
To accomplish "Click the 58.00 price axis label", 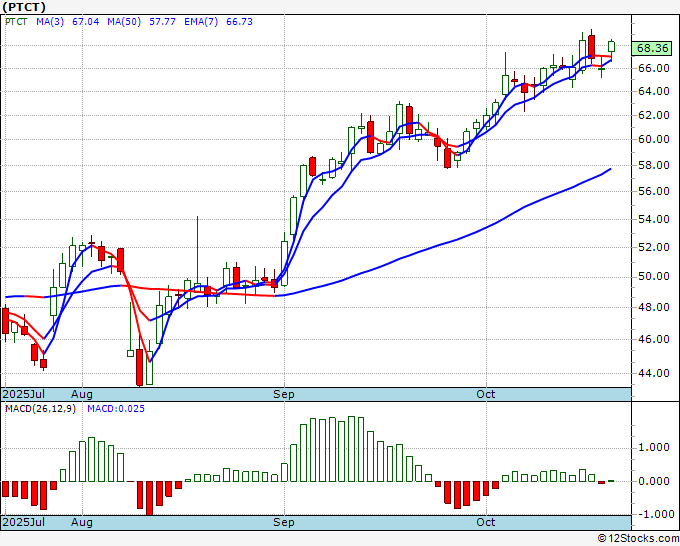I will tap(654, 165).
